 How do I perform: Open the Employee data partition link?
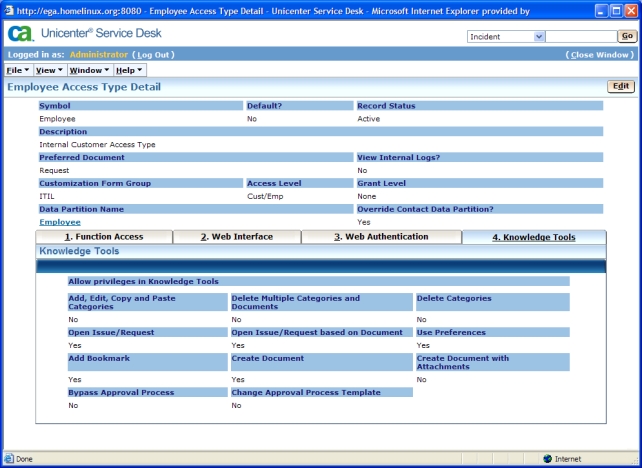coord(60,222)
